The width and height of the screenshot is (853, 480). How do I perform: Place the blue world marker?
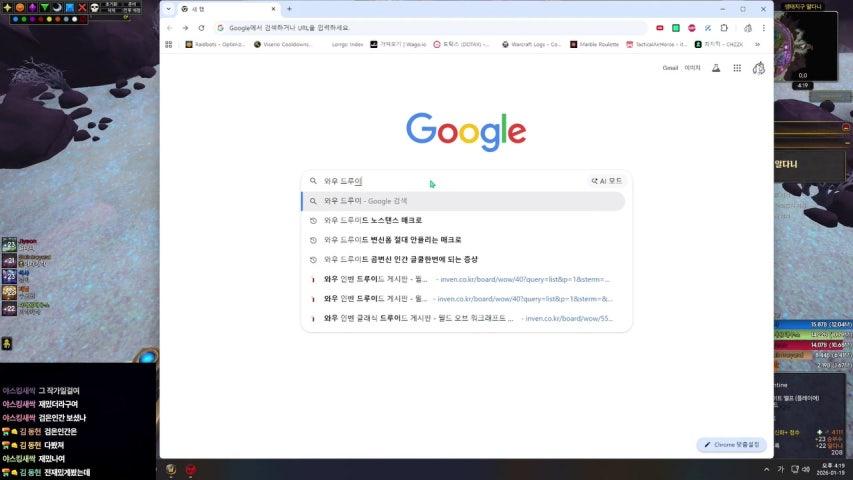point(15,19)
